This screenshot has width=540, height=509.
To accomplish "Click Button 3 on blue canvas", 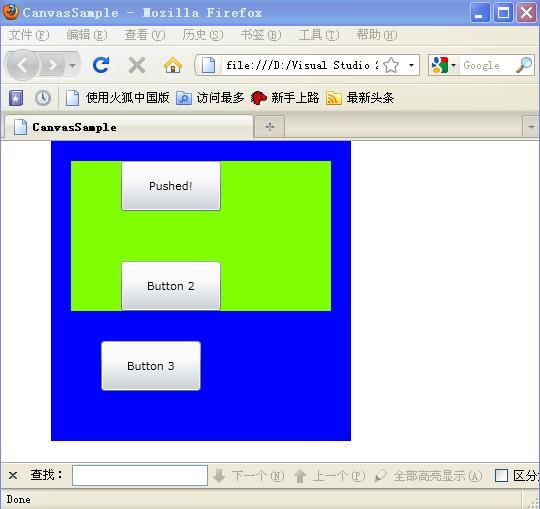I will click(151, 366).
